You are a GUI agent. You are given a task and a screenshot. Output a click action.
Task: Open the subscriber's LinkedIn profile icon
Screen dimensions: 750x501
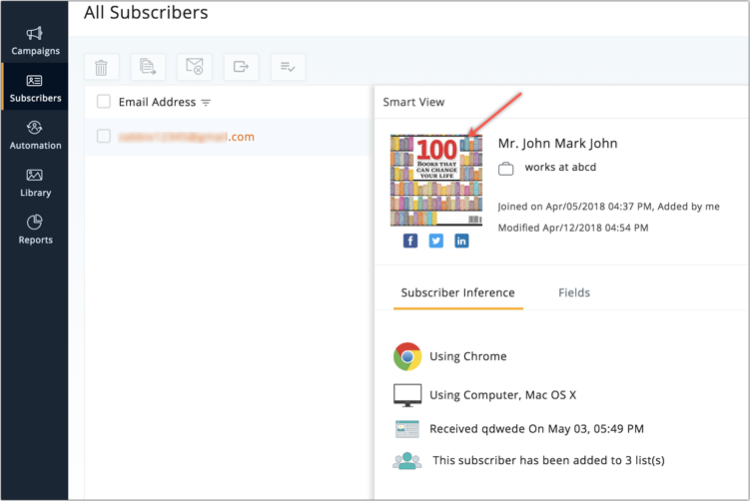(x=462, y=241)
